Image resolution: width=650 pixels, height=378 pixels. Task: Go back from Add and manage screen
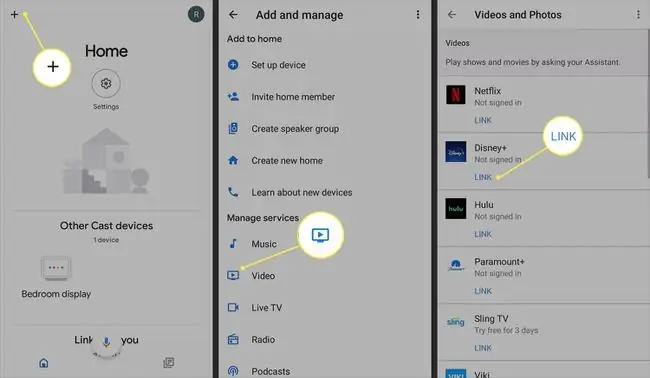(x=233, y=15)
